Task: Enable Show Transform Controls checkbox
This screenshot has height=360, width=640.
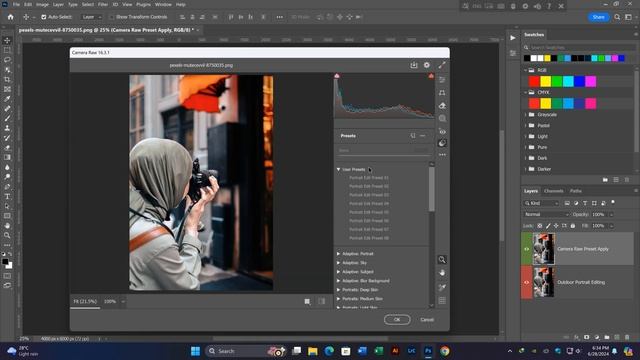Action: tap(111, 17)
